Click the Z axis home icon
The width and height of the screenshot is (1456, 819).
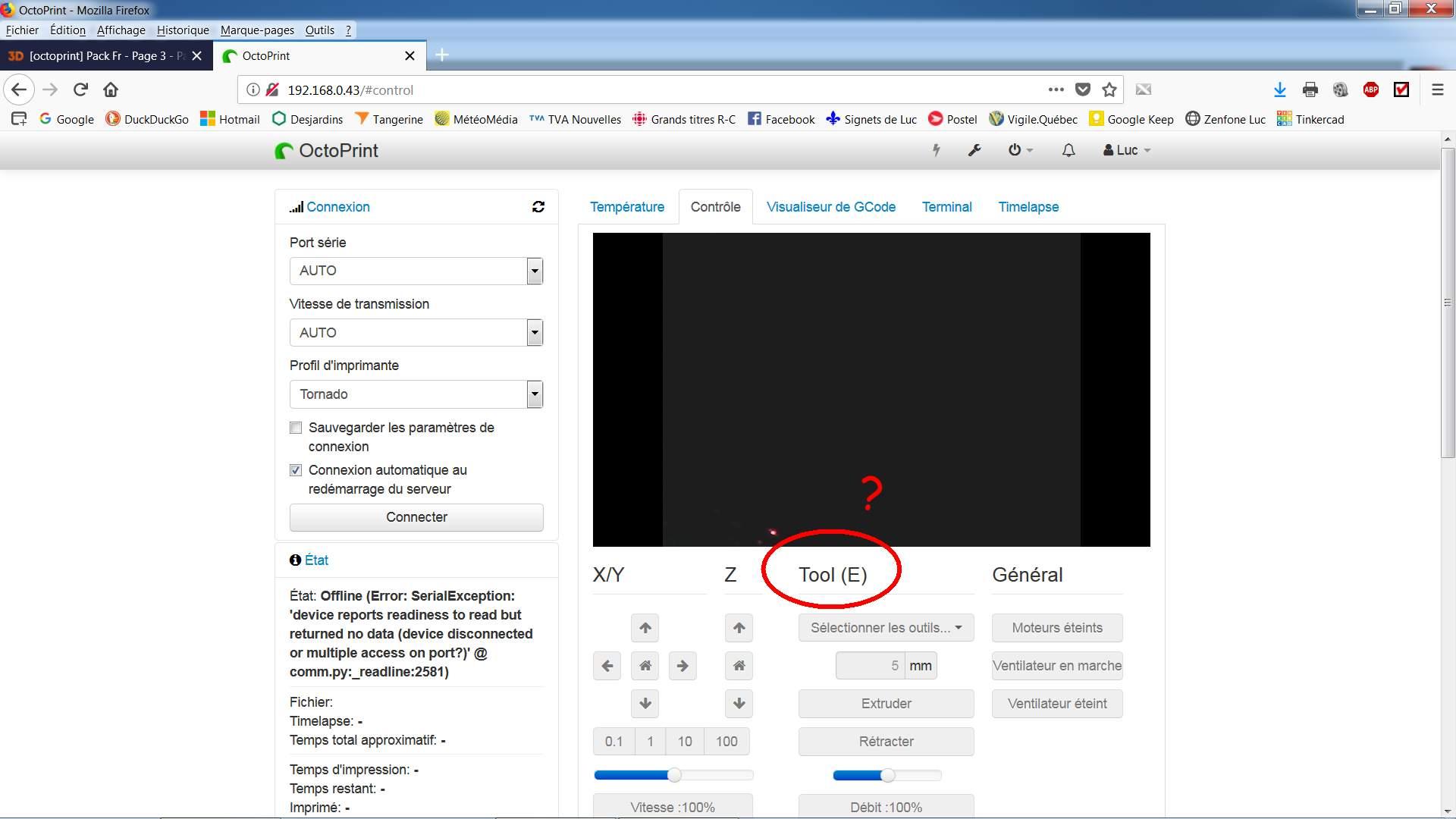coord(739,666)
